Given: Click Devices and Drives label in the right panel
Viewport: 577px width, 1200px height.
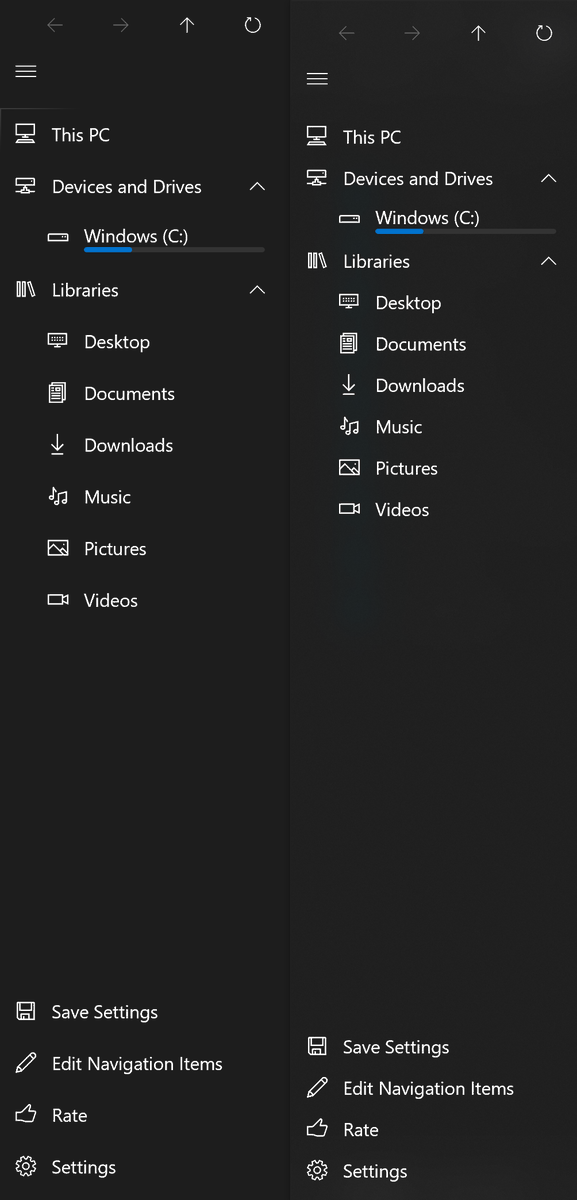Looking at the screenshot, I should 418,179.
